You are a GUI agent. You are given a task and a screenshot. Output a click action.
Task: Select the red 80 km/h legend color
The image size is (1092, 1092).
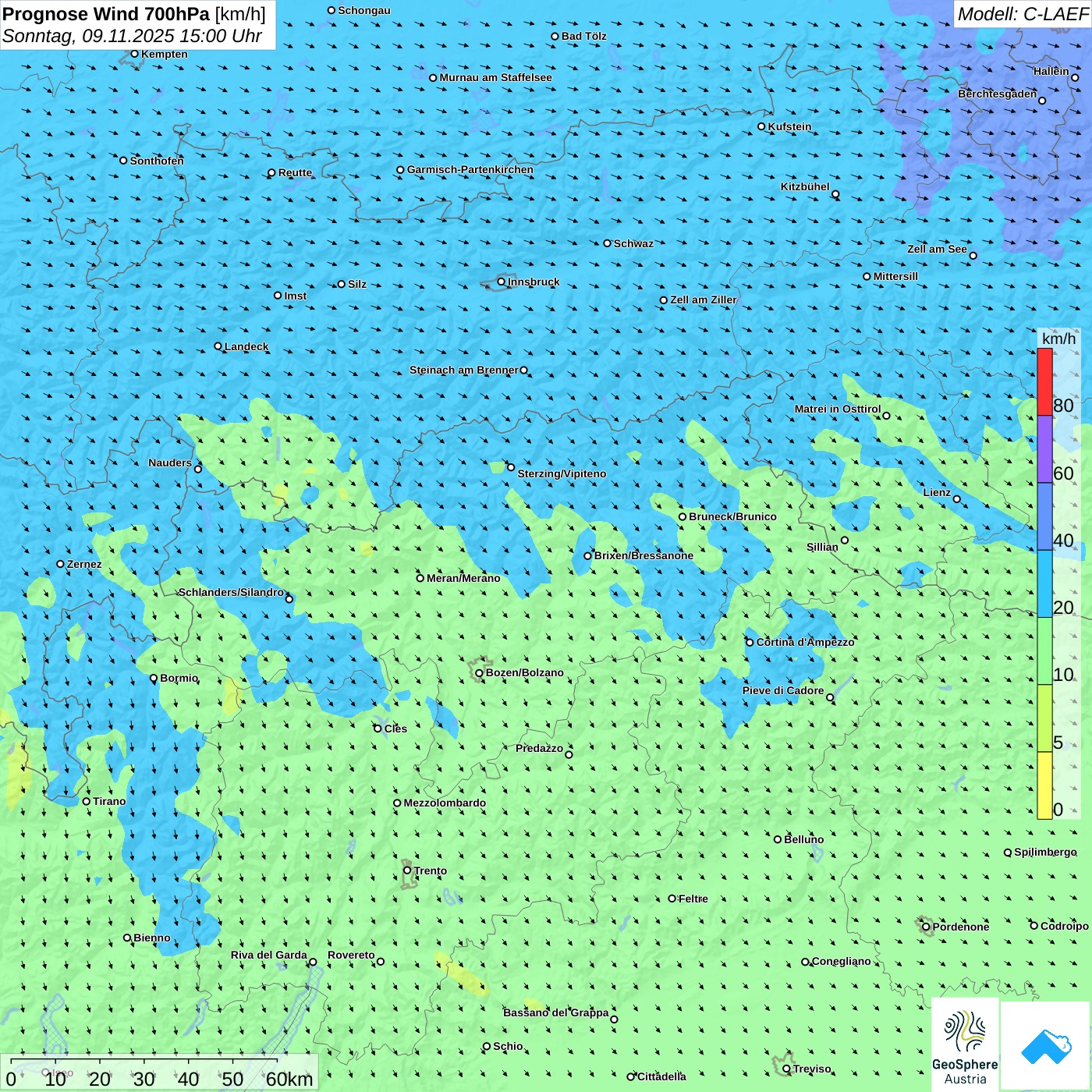1044,382
